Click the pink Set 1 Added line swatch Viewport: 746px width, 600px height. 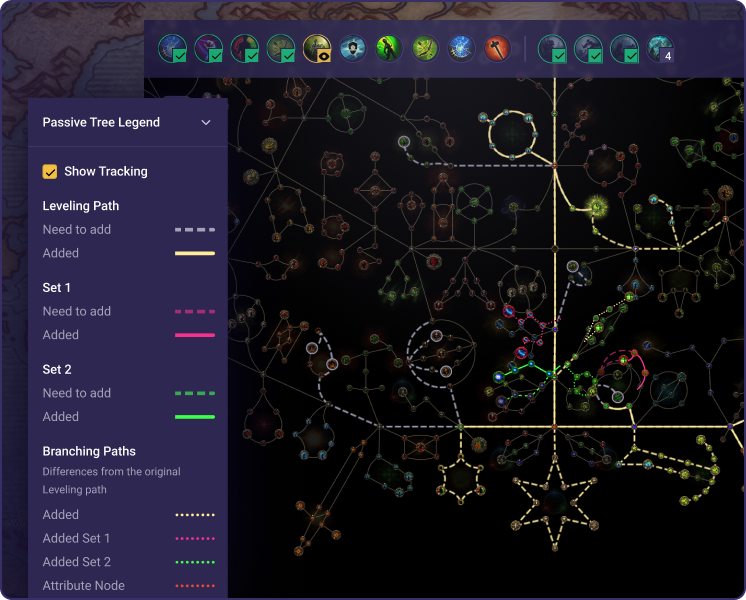pos(195,335)
